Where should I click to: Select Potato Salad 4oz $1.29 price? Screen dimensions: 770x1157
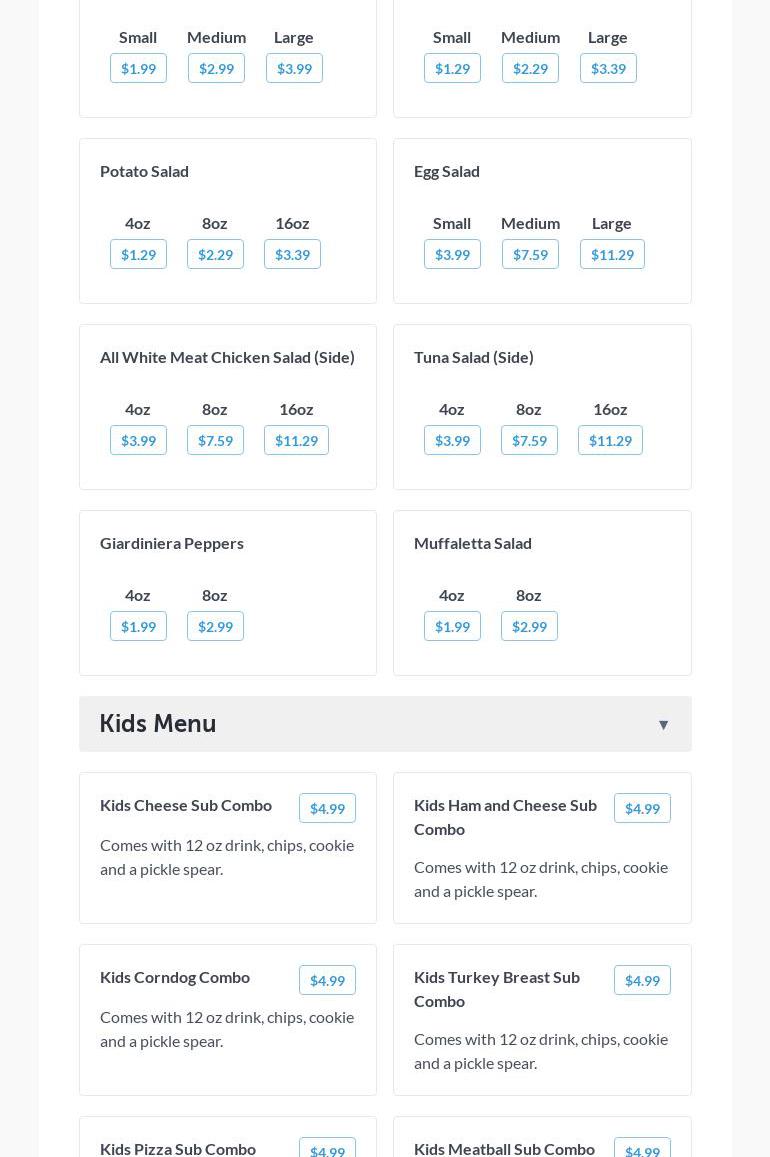click(138, 255)
